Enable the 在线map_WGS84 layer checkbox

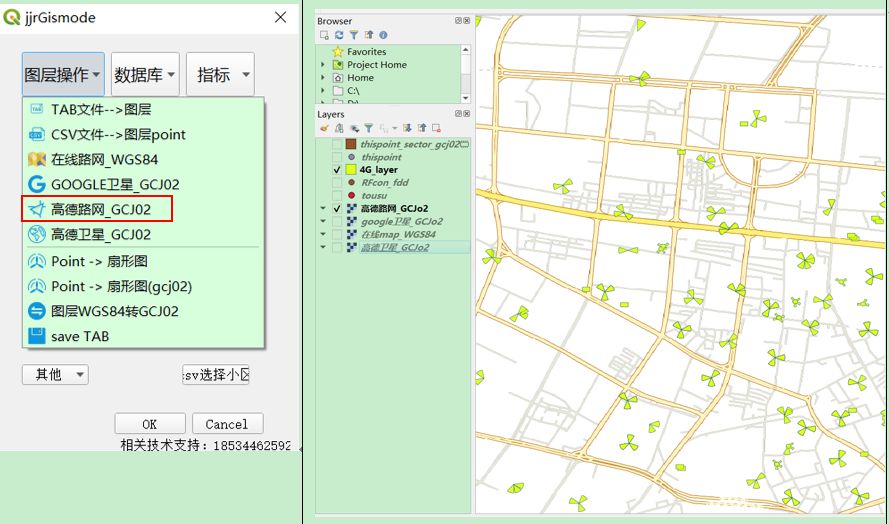click(337, 234)
